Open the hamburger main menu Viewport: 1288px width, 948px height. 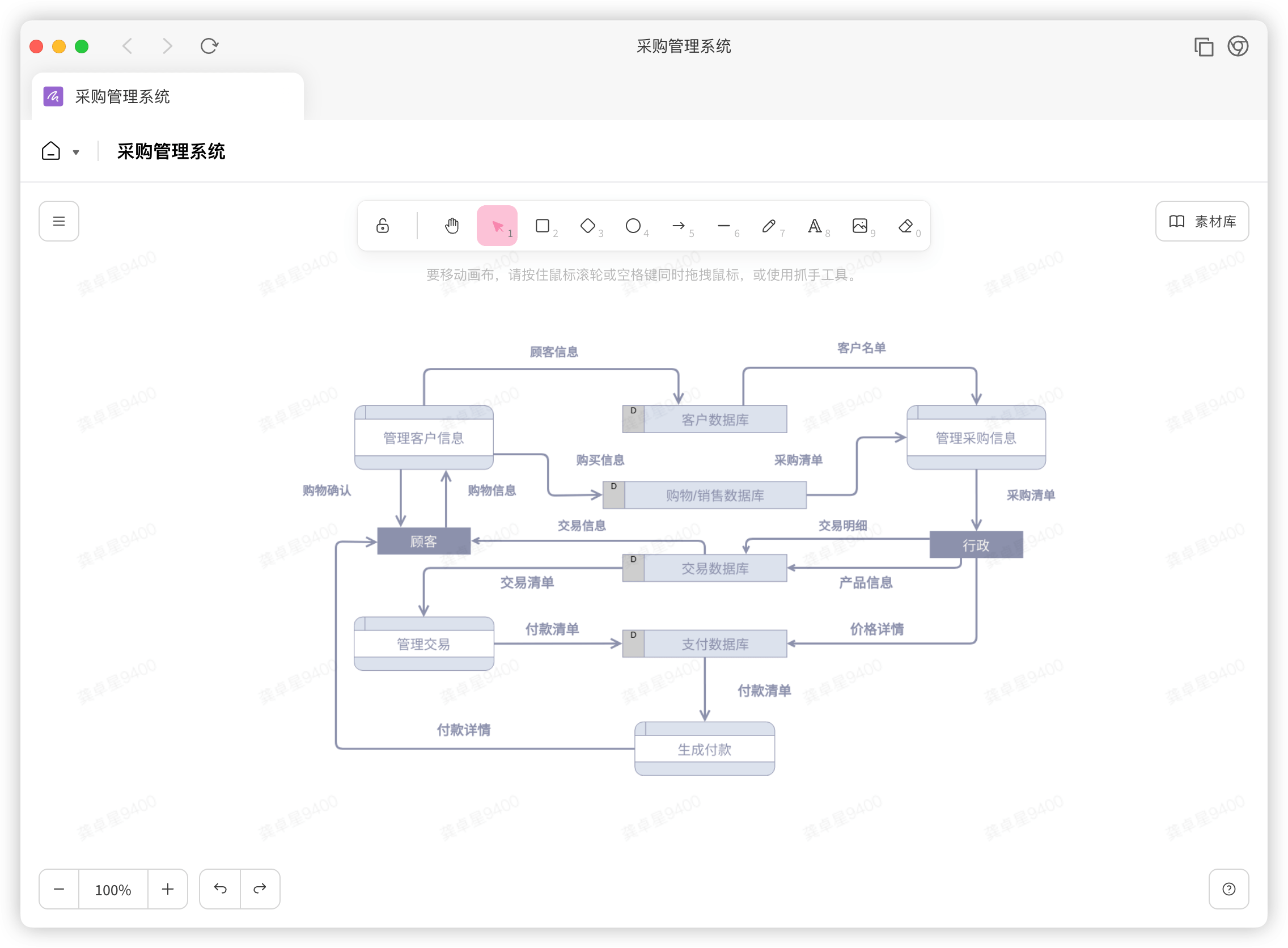click(x=58, y=221)
